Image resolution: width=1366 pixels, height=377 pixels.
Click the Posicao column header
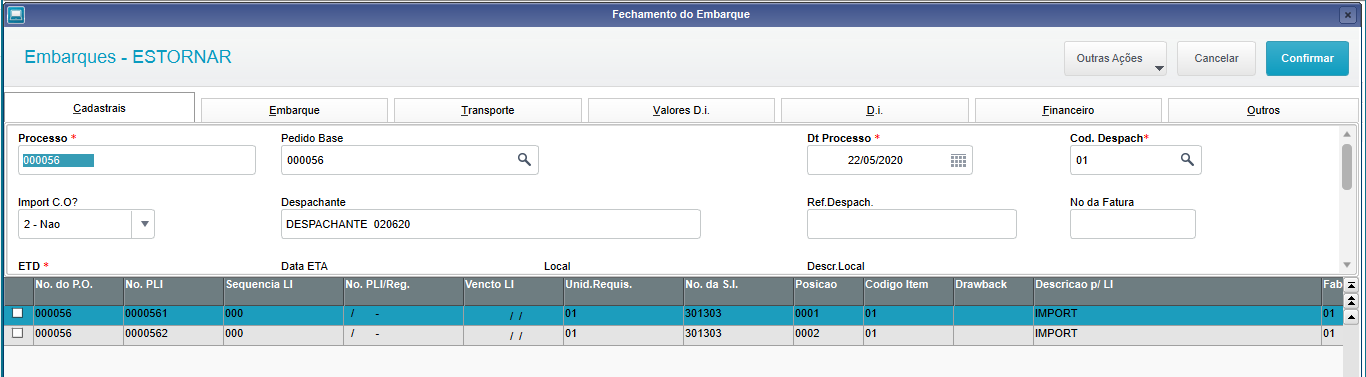(x=828, y=291)
